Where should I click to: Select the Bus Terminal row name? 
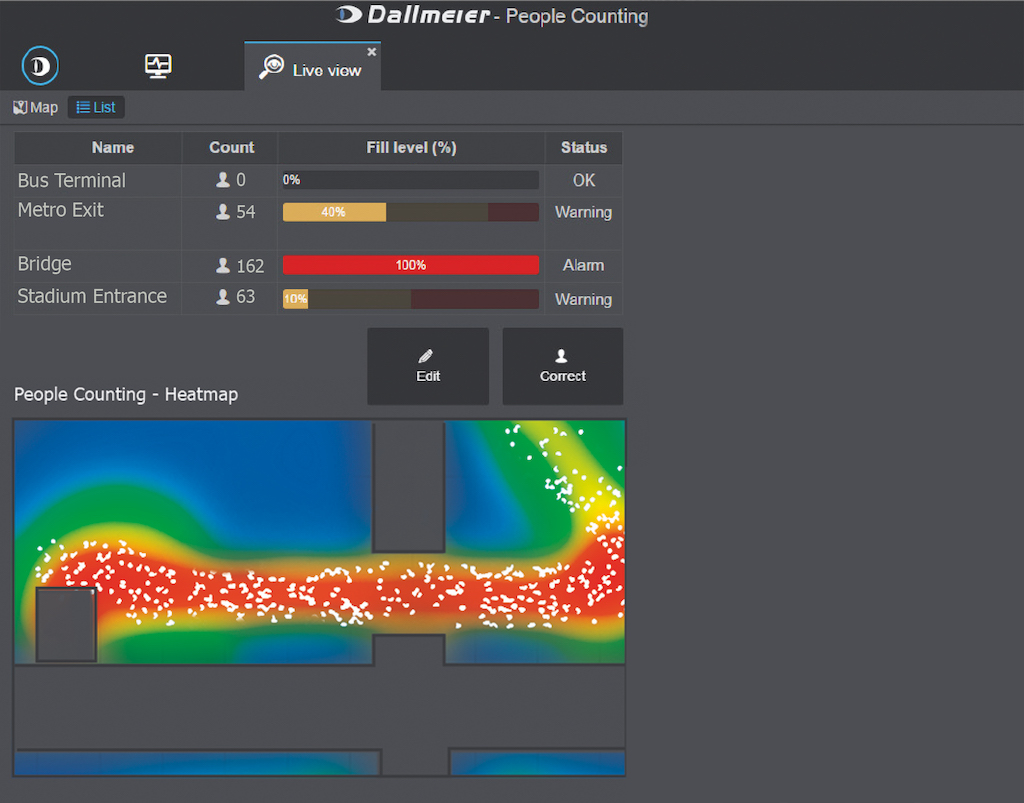tap(72, 181)
